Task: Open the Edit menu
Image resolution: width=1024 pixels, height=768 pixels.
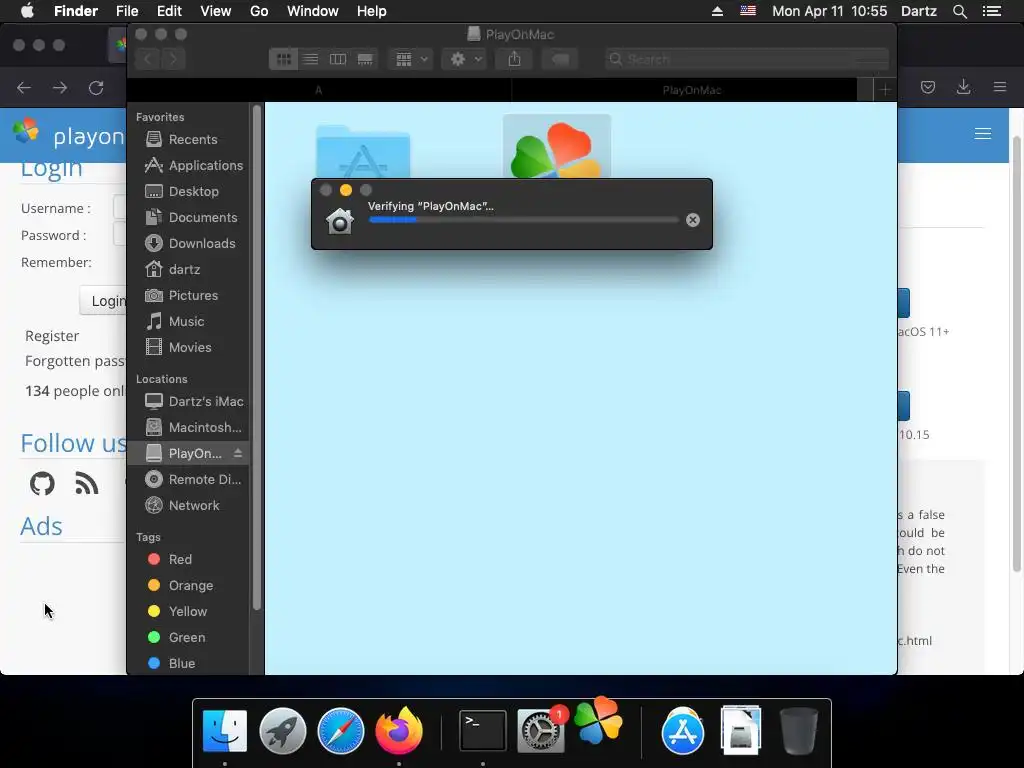Action: point(169,11)
